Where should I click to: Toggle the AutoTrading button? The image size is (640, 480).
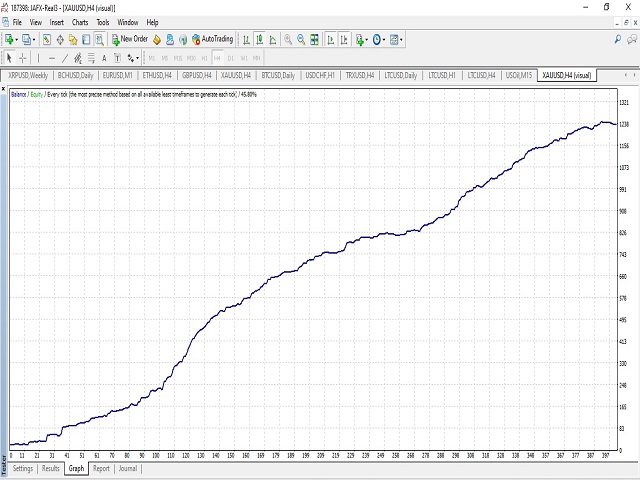pos(211,40)
